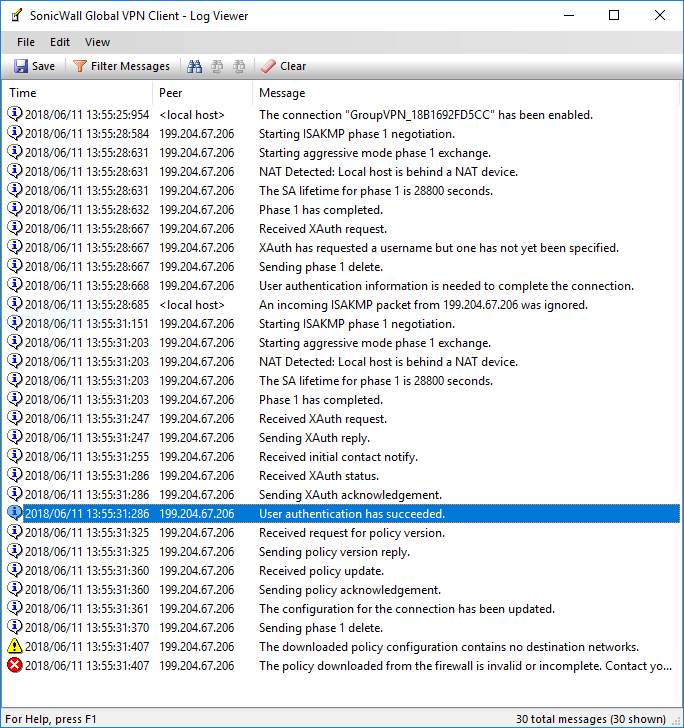Click info icon of 'Received policy update' row
Image resolution: width=684 pixels, height=728 pixels.
point(14,570)
